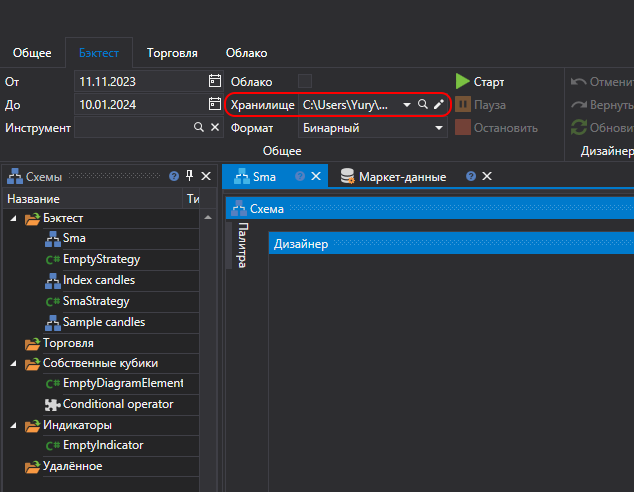This screenshot has width=634, height=492.
Task: Select EmptyDiagramElement item
Action: point(123,383)
